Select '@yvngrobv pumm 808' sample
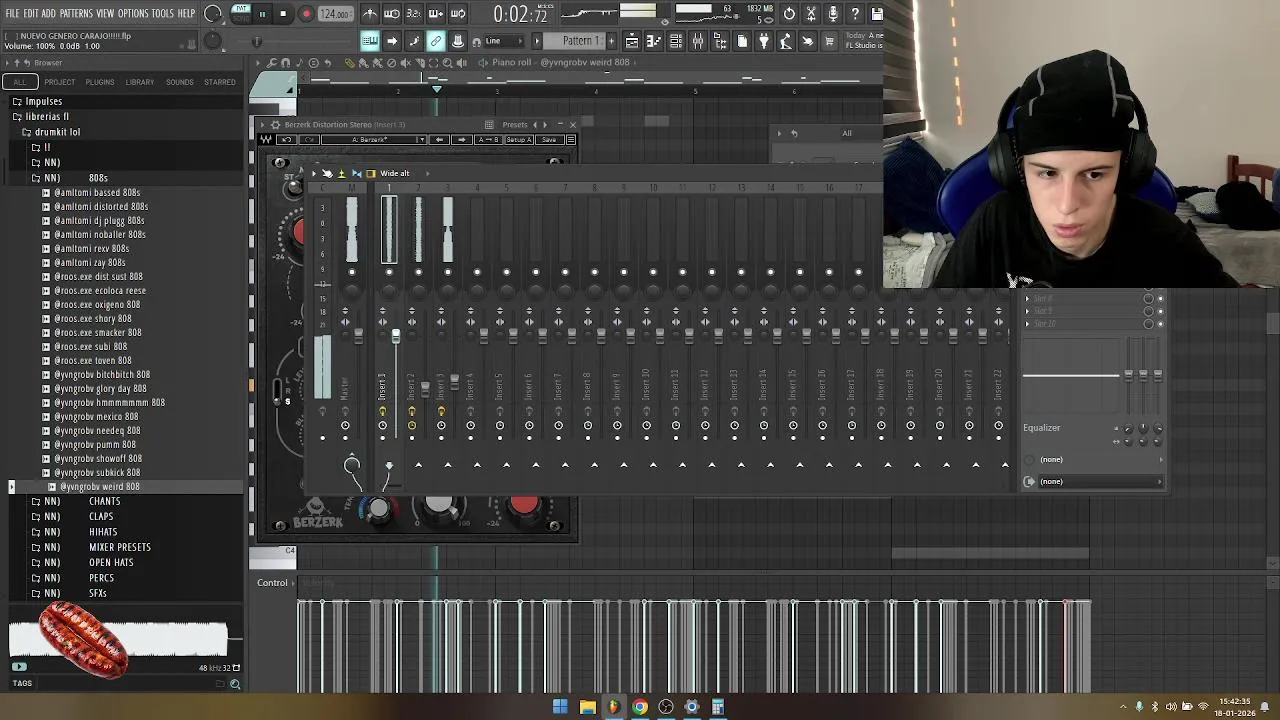Viewport: 1280px width, 720px height. coord(95,445)
